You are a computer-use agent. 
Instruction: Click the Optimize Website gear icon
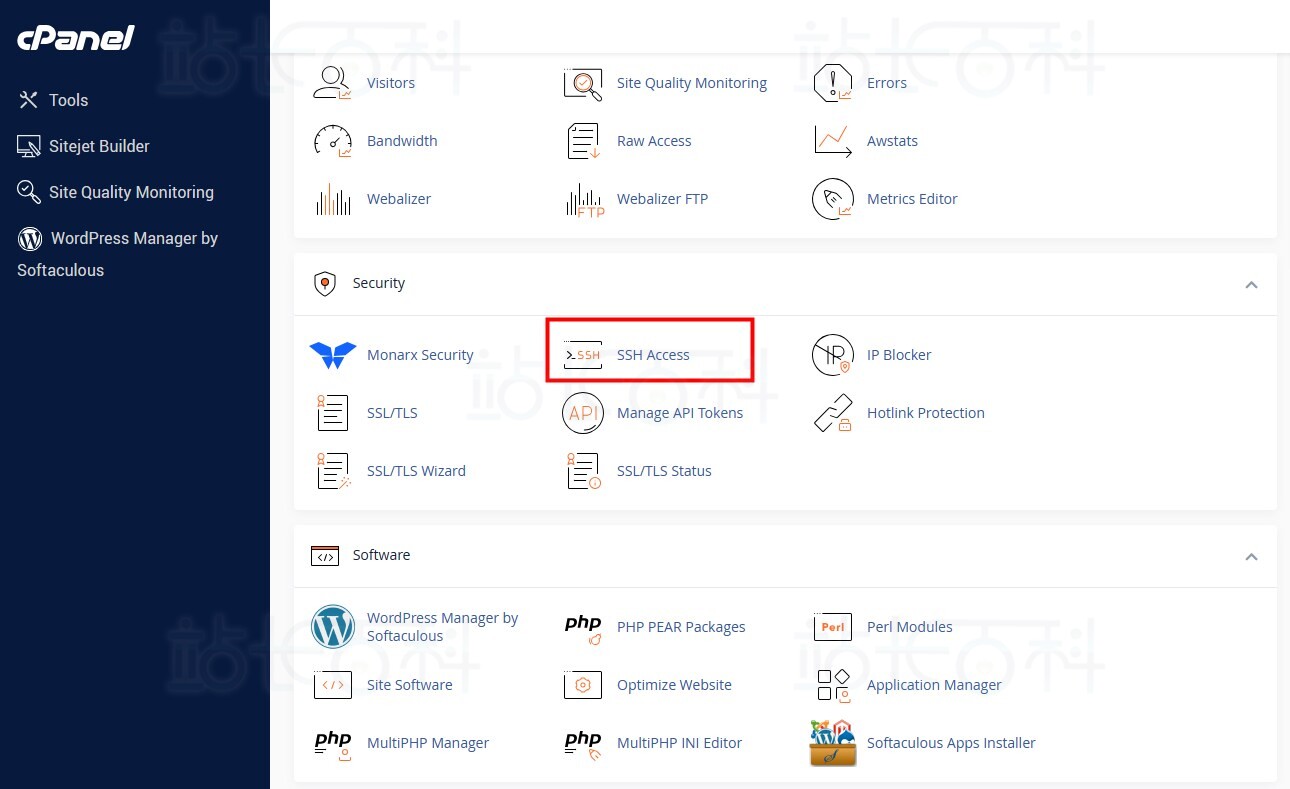583,685
